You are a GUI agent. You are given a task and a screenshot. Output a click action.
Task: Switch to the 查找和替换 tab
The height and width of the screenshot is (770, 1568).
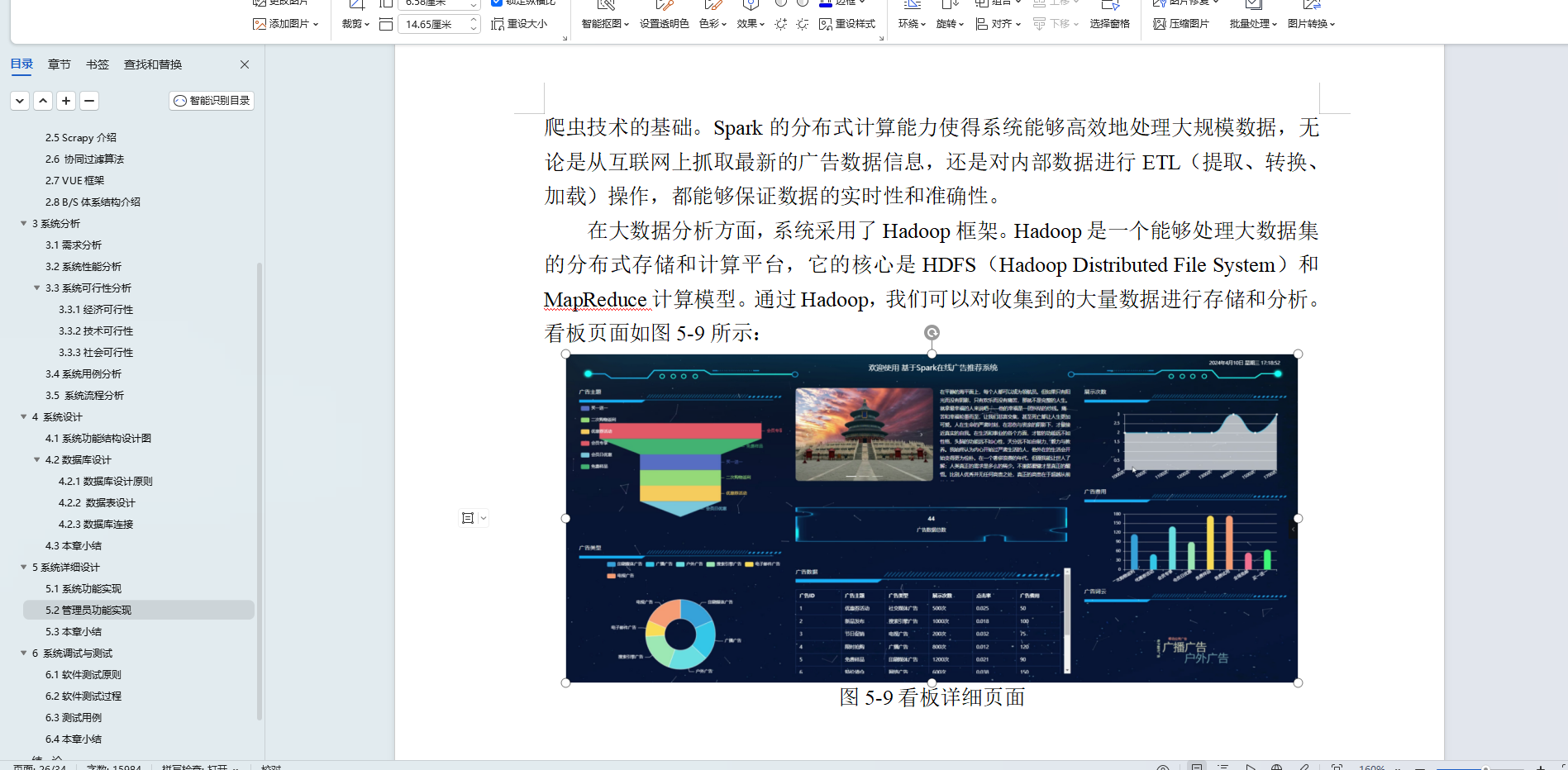tap(151, 64)
